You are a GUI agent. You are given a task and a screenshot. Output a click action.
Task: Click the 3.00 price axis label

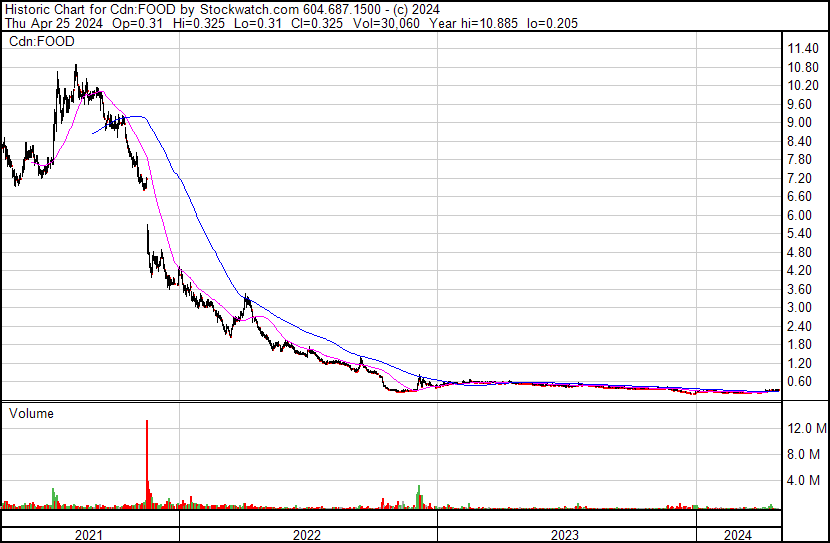click(x=801, y=307)
